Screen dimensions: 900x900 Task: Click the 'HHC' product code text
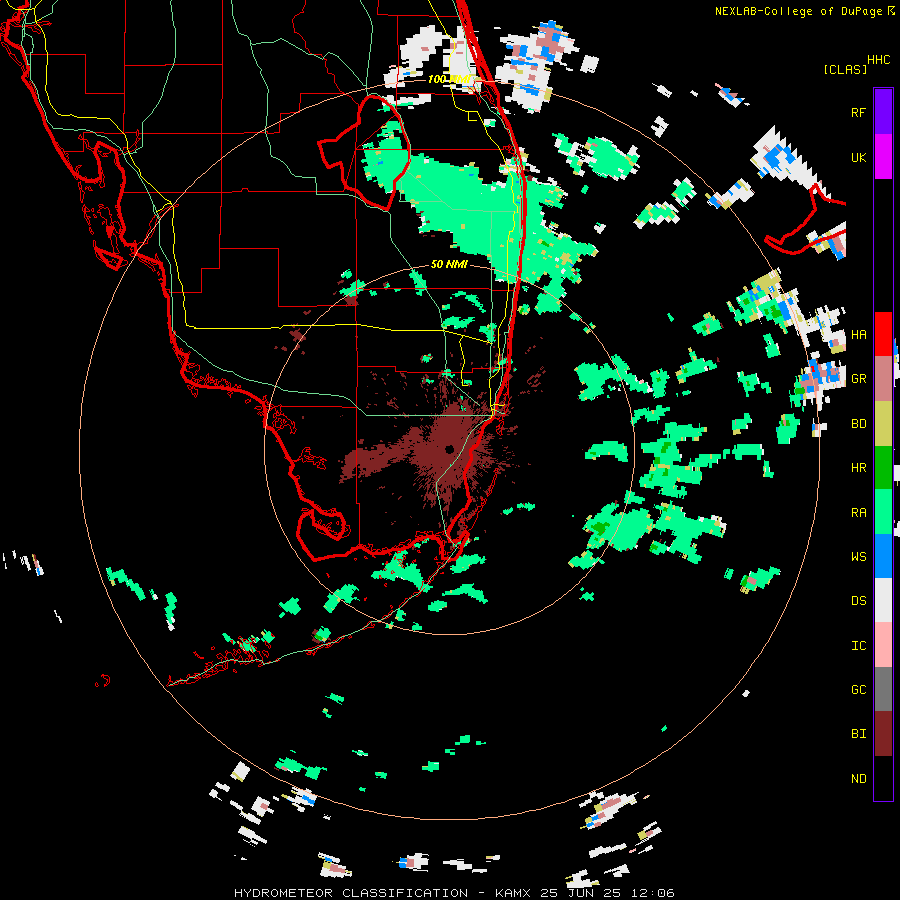[878, 60]
